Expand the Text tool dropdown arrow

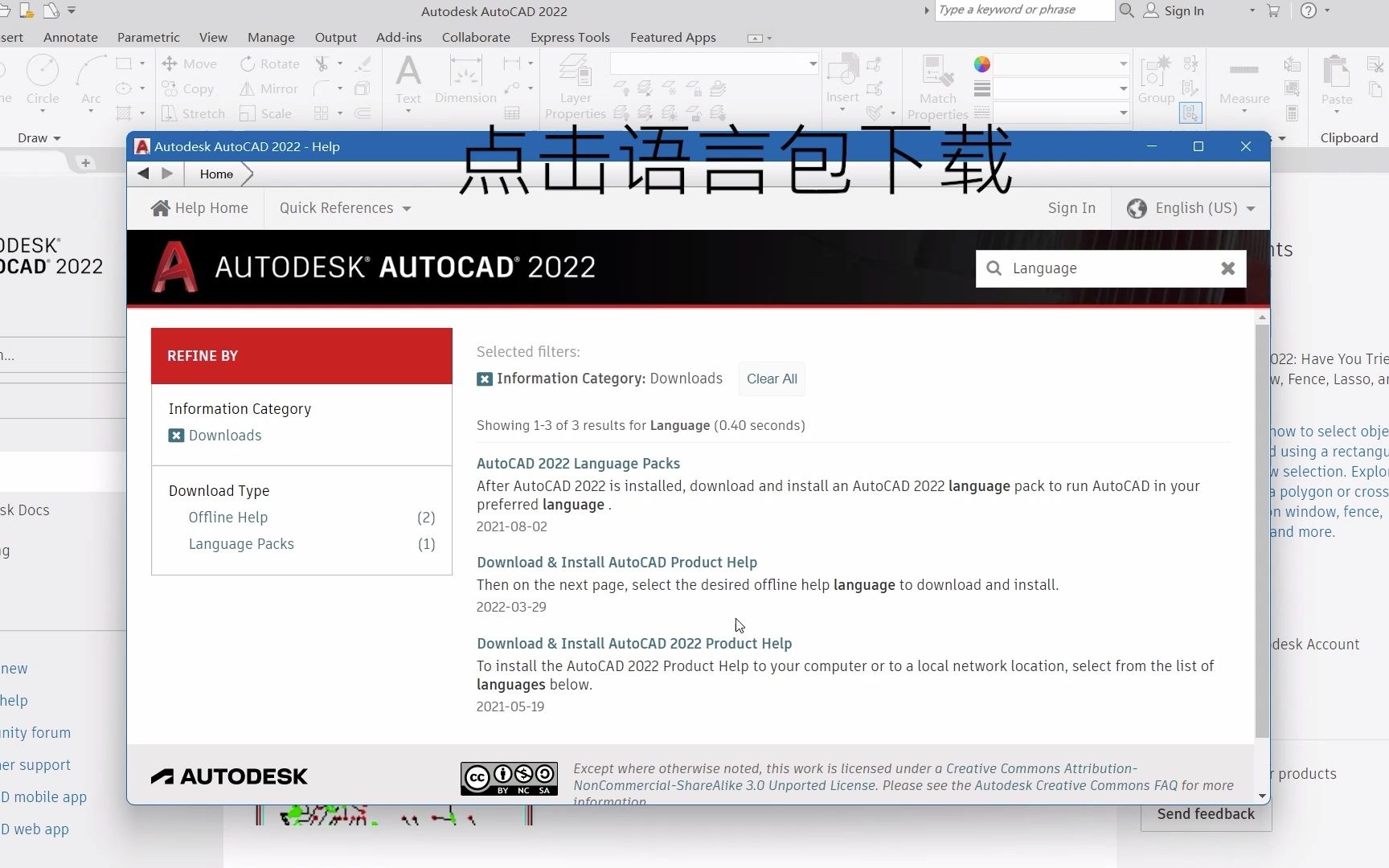click(408, 112)
